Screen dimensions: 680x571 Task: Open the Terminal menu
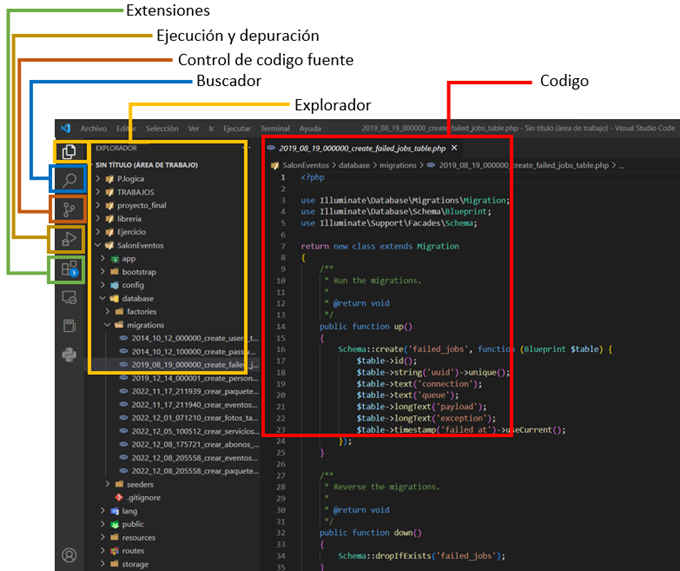point(275,128)
